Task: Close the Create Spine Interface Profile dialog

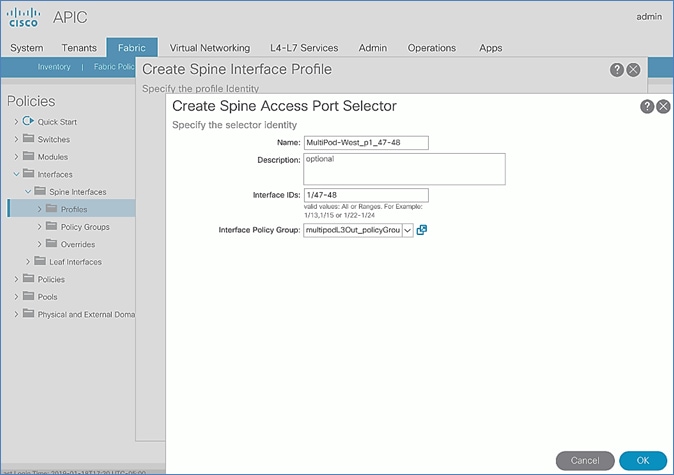Action: click(x=633, y=70)
